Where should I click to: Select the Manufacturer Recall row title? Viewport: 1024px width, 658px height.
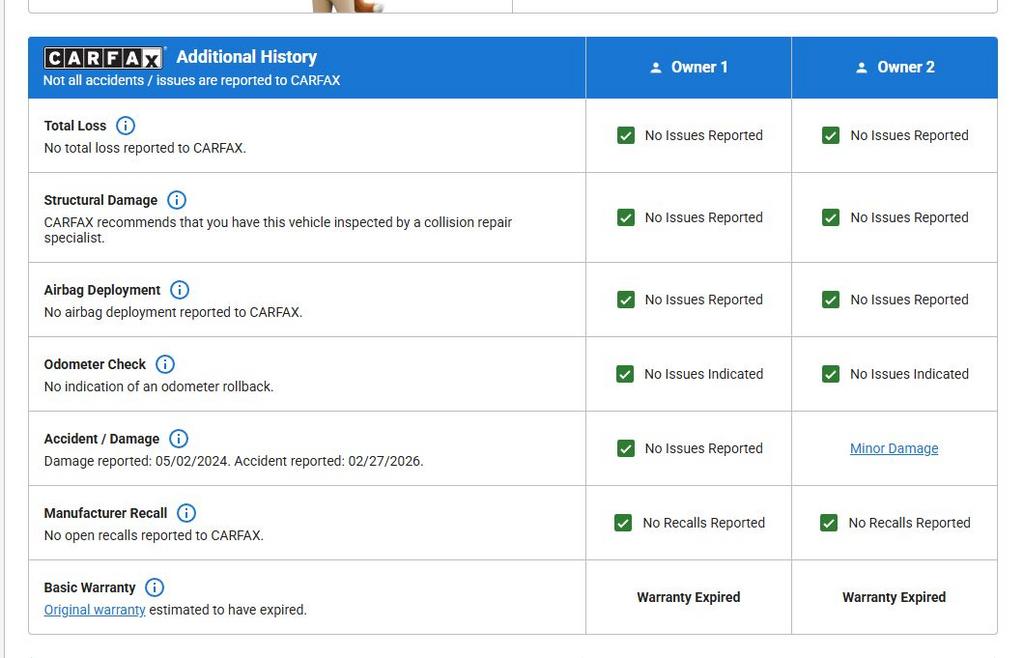click(x=106, y=513)
